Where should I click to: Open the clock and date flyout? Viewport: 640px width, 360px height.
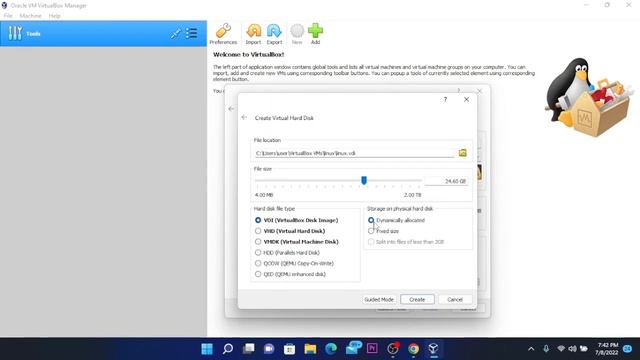click(607, 349)
